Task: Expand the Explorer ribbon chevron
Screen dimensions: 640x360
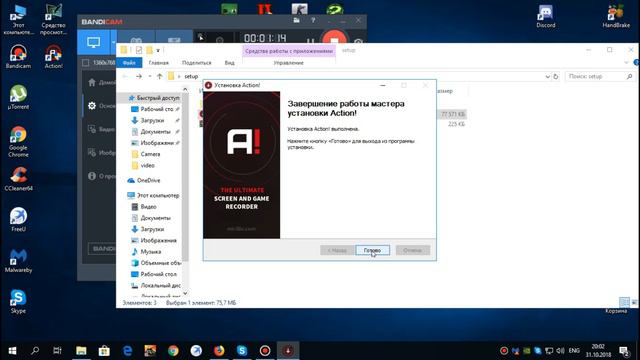Action: (626, 62)
